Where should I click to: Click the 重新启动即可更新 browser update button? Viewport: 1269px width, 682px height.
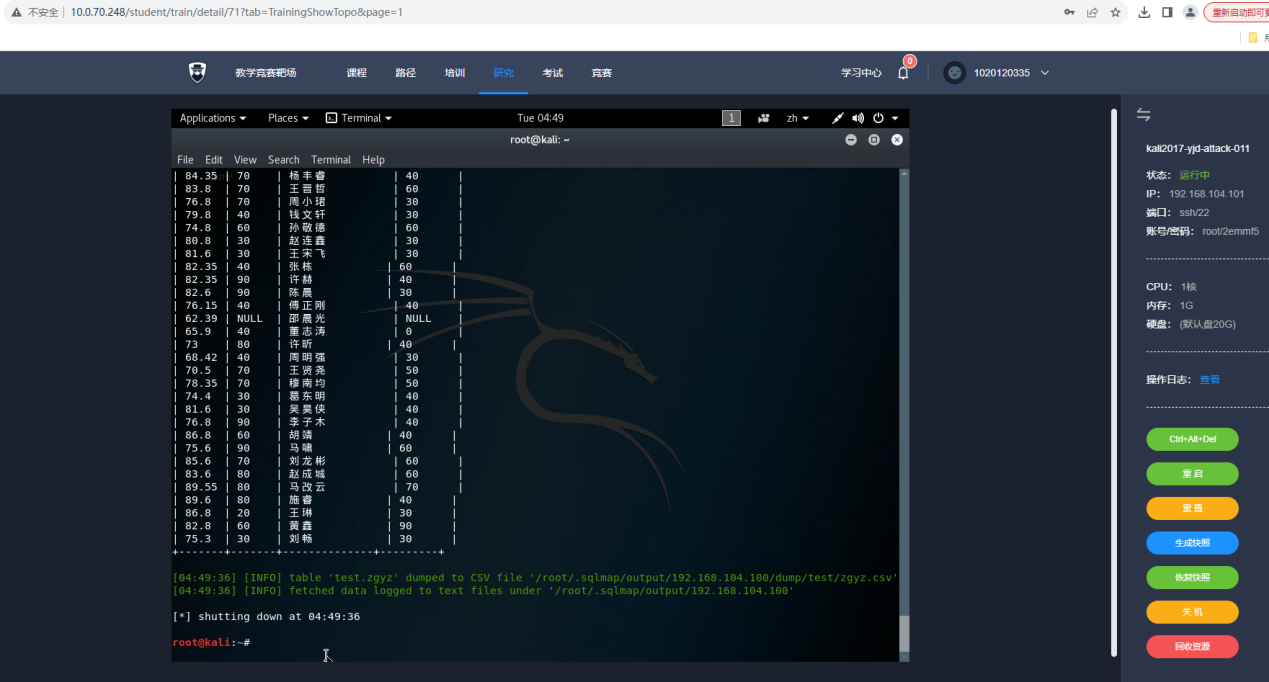pyautogui.click(x=1239, y=12)
